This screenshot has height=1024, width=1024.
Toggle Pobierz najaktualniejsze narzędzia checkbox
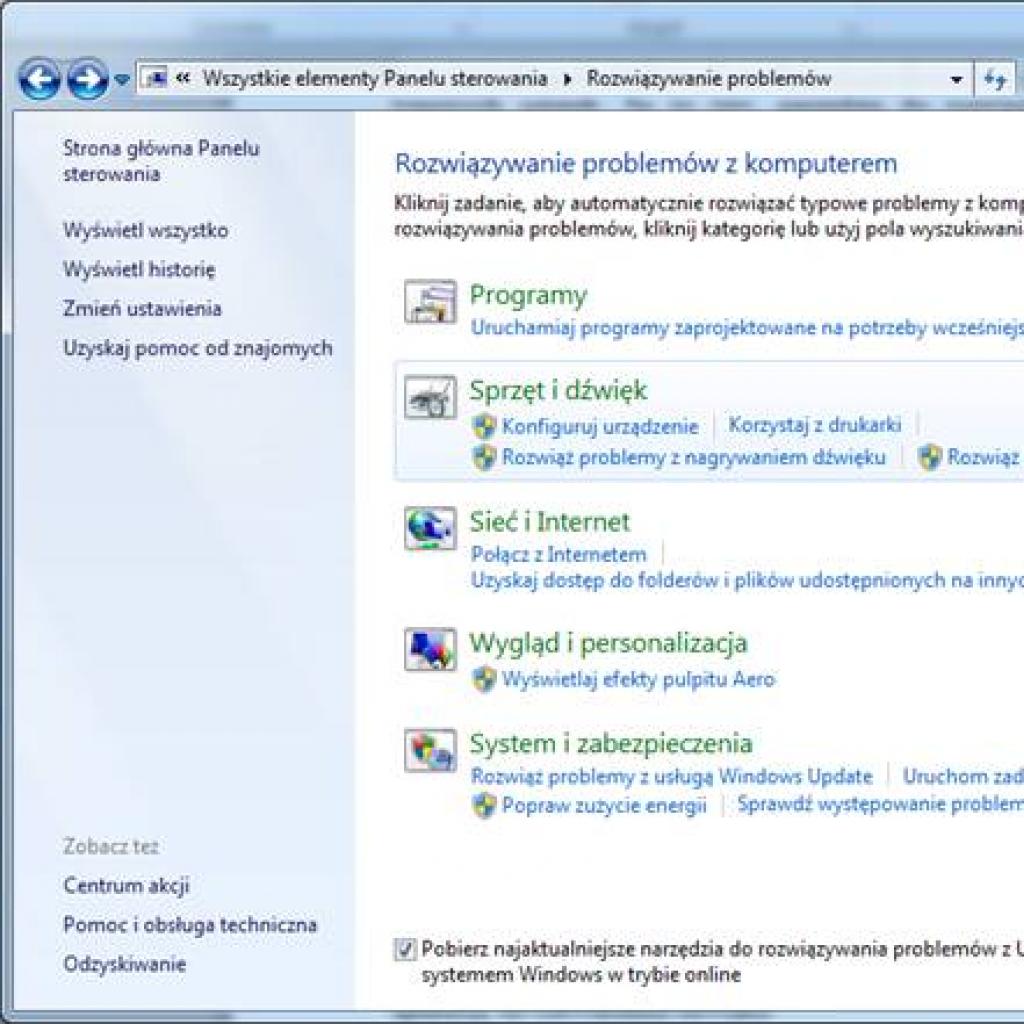tap(405, 949)
